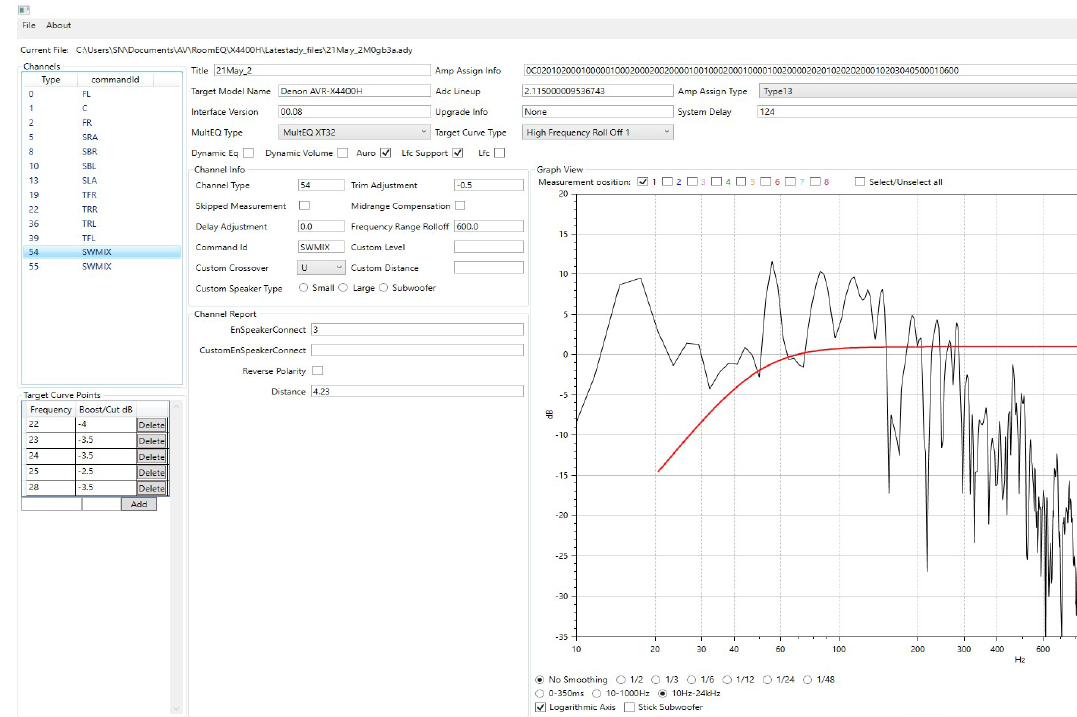Image resolution: width=1077 pixels, height=717 pixels.
Task: Toggle the Logarithmic Axis checkbox
Action: point(541,707)
